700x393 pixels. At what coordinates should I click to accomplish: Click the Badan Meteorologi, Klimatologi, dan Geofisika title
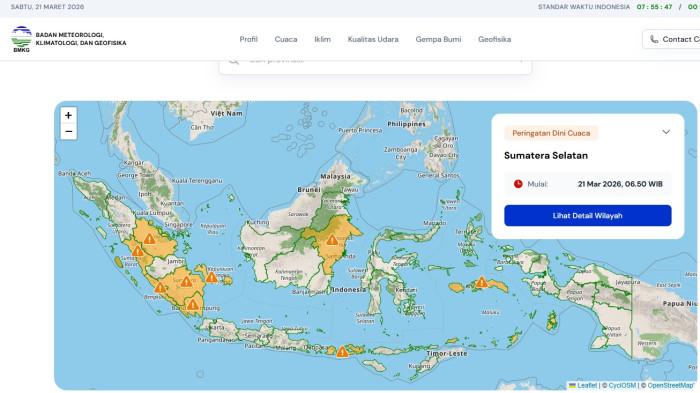click(81, 39)
